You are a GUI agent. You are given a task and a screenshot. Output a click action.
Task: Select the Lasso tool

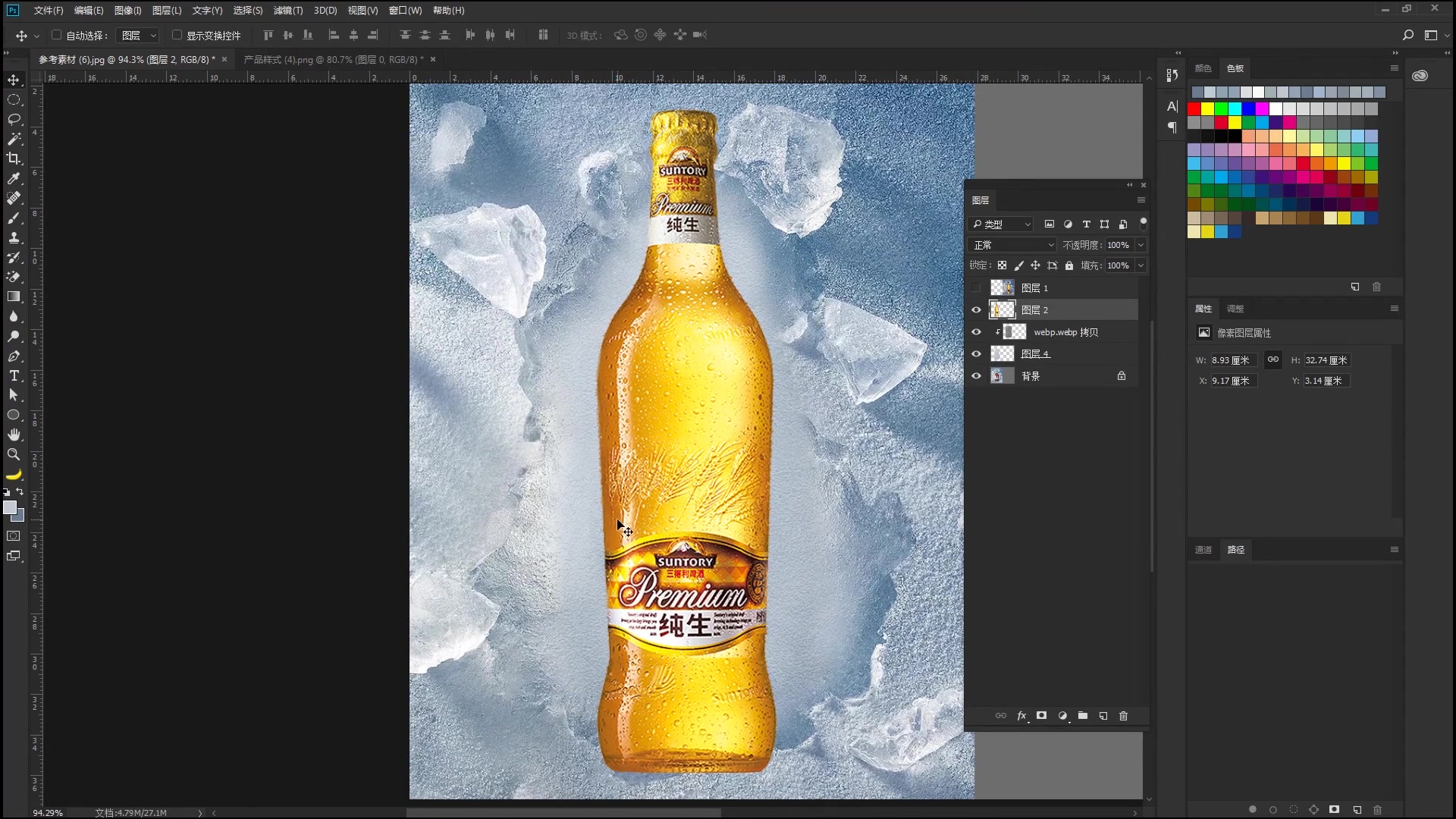14,119
